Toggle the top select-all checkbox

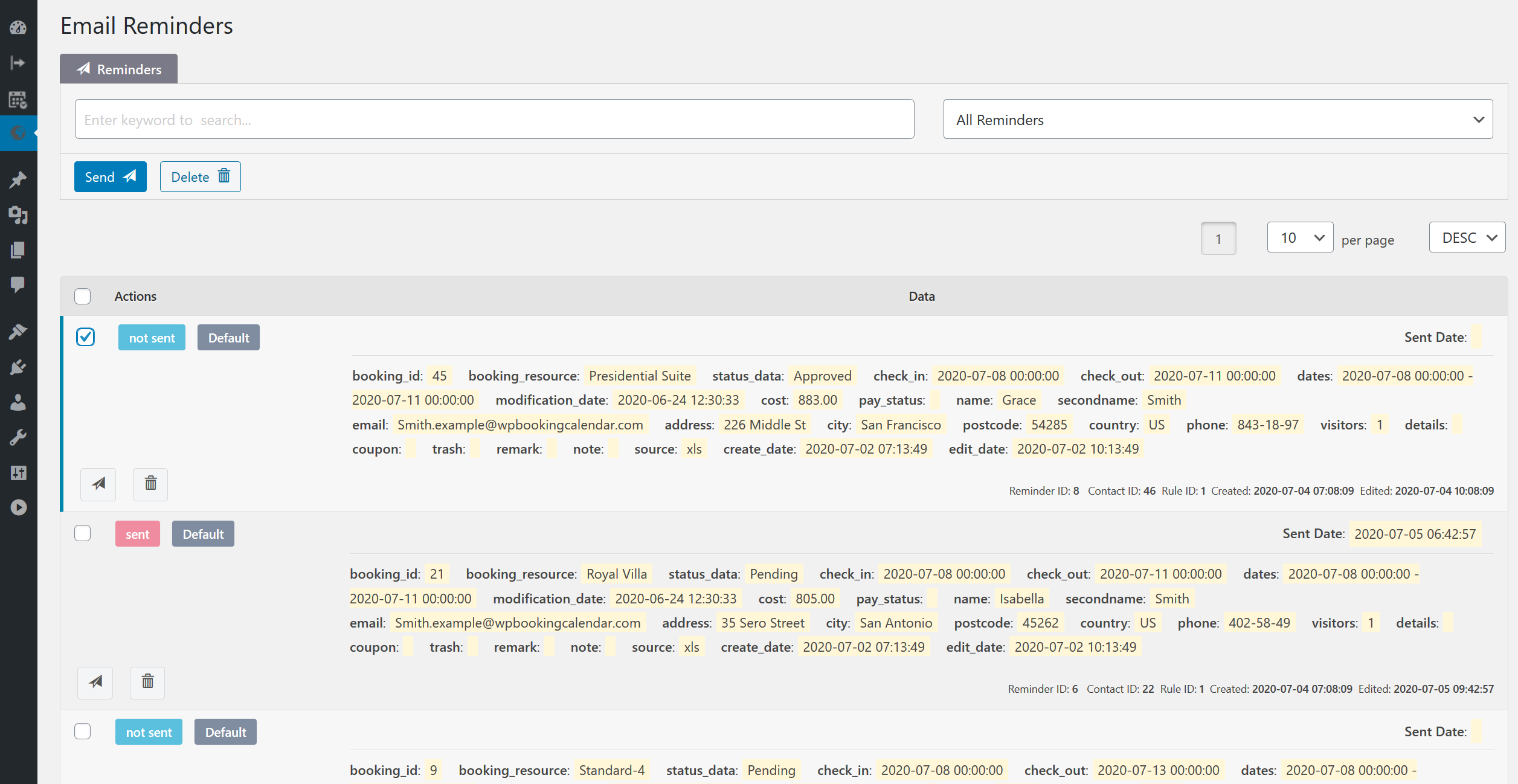point(82,296)
